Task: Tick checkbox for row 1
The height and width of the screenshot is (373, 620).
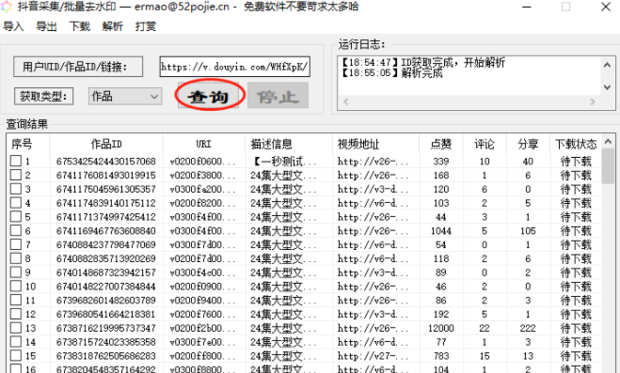Action: [16, 161]
